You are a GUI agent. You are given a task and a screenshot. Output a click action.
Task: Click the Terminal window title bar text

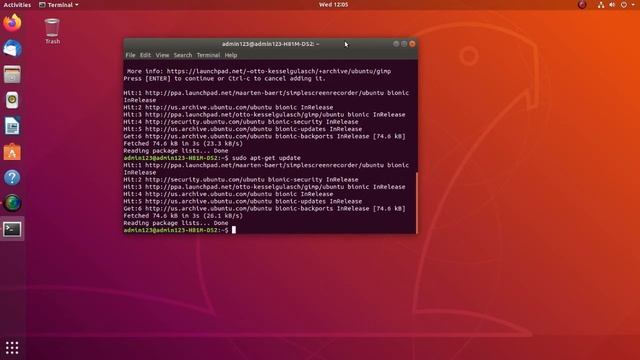[x=270, y=44]
